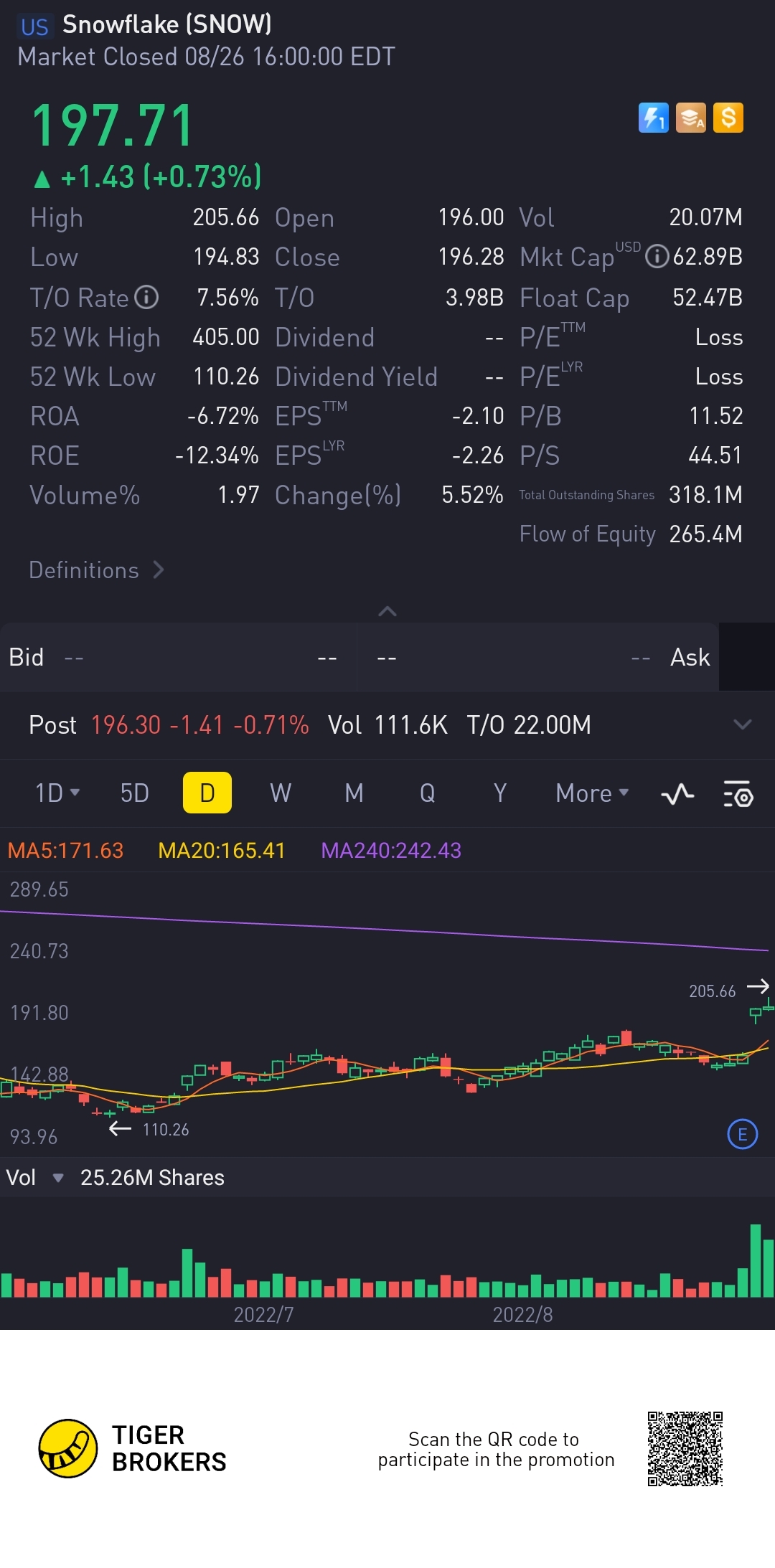Tap the Snowflake (SNOW) title
The height and width of the screenshot is (1568, 775).
[167, 25]
